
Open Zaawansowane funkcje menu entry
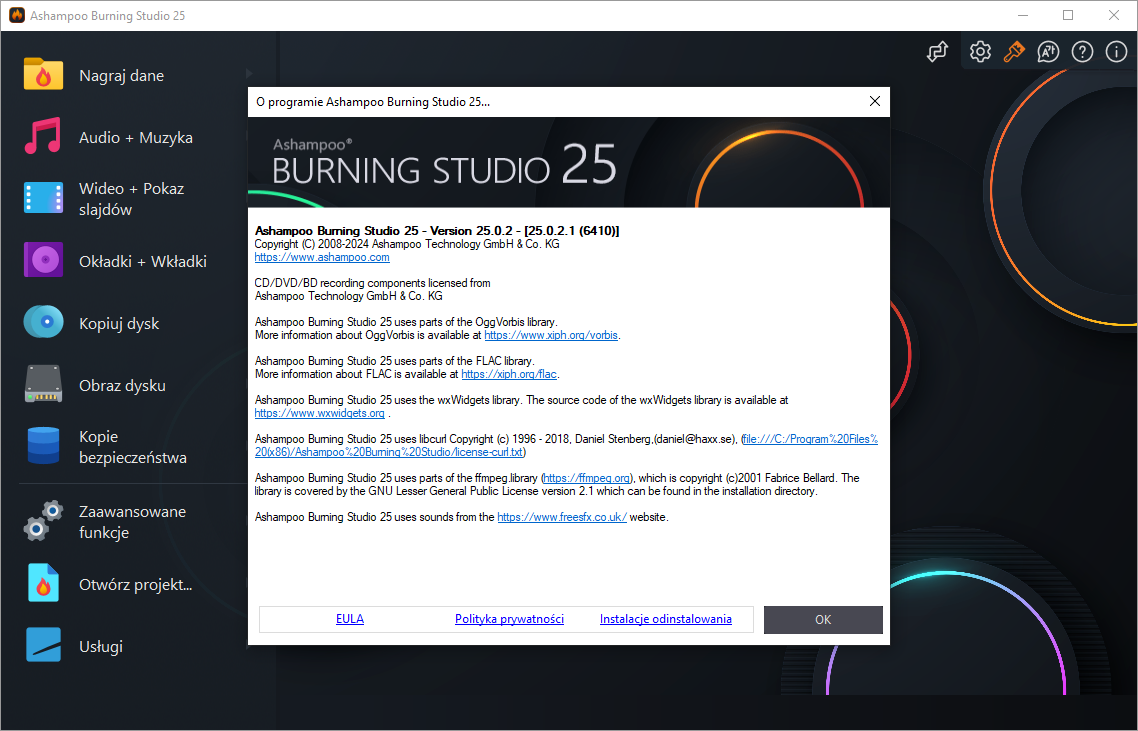point(133,522)
